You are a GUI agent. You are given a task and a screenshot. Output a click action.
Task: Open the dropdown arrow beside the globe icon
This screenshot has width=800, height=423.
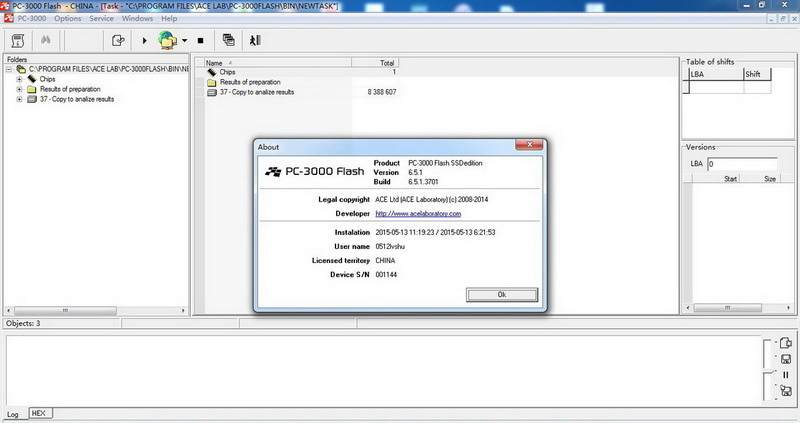pos(184,40)
